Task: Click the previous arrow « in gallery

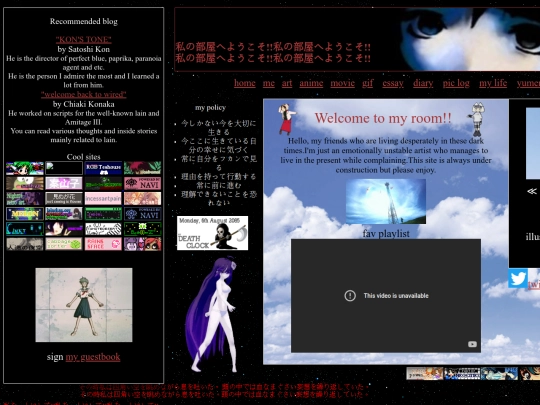Action: (532, 191)
